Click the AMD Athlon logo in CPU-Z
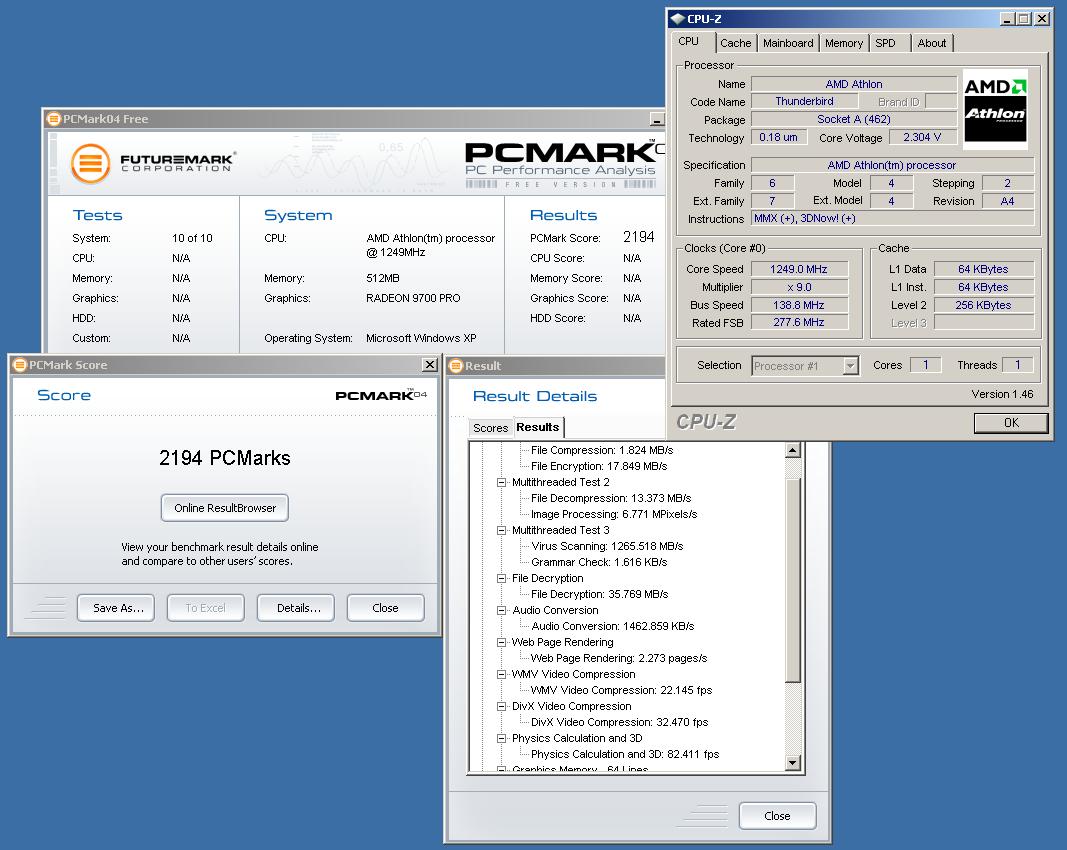This screenshot has height=850, width=1067. [995, 109]
